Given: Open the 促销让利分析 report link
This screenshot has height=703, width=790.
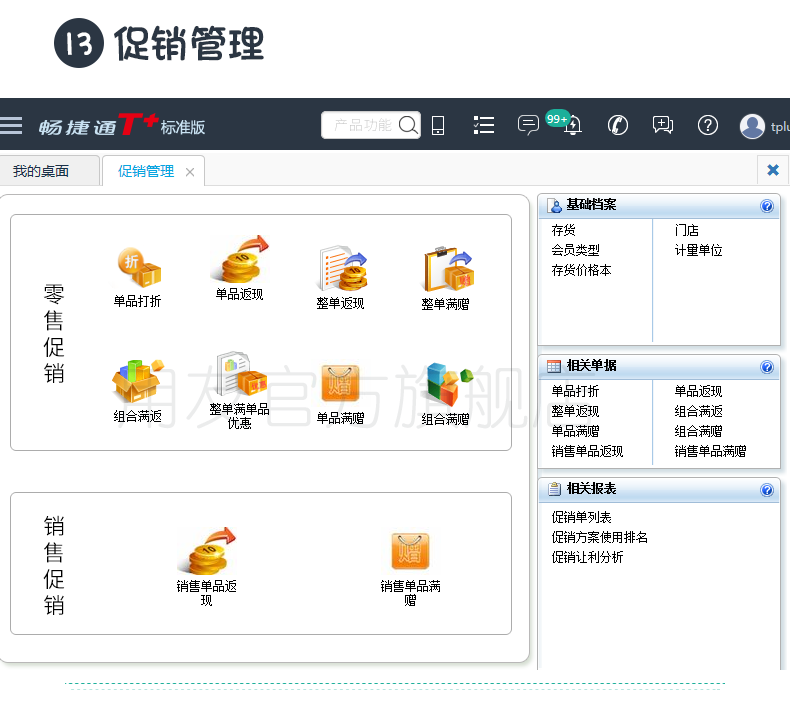Looking at the screenshot, I should [587, 557].
